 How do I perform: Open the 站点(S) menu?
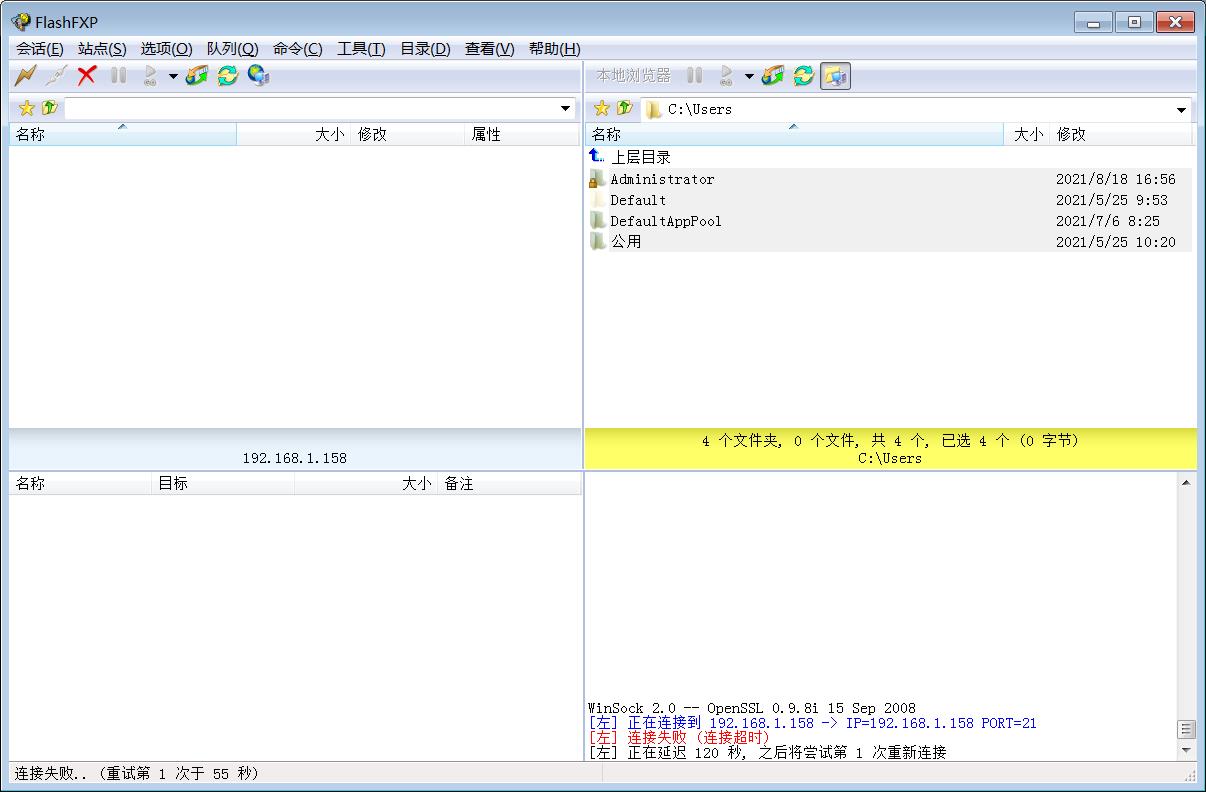(102, 48)
